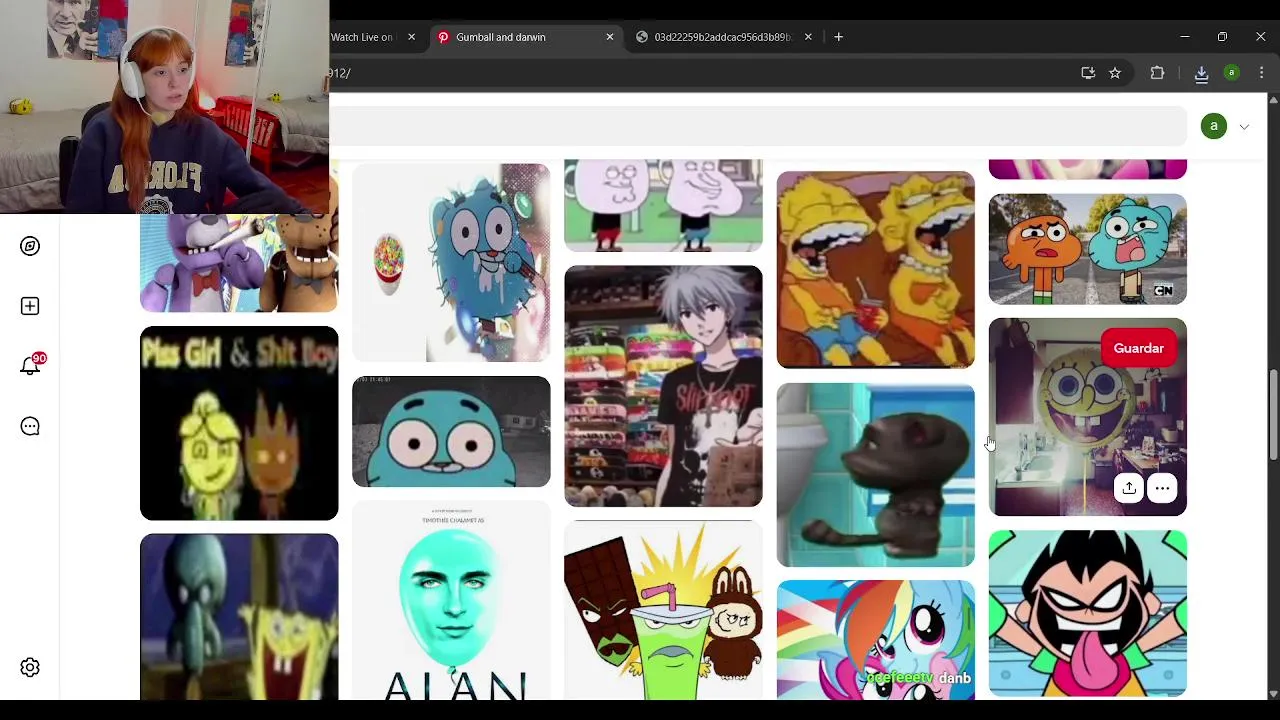The image size is (1280, 720).
Task: Save the SpongeBob pin with Guardar
Action: click(1139, 348)
